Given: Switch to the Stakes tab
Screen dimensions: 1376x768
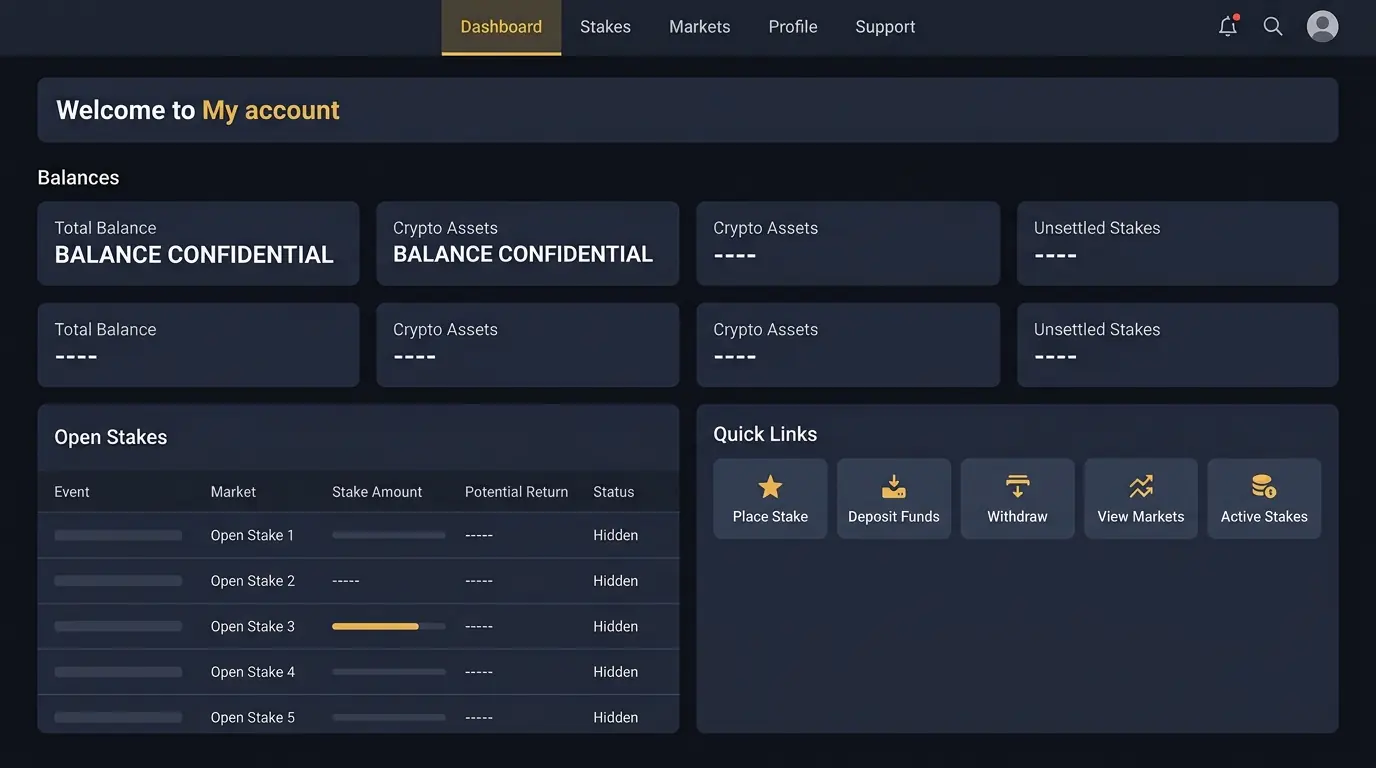Looking at the screenshot, I should pos(605,27).
